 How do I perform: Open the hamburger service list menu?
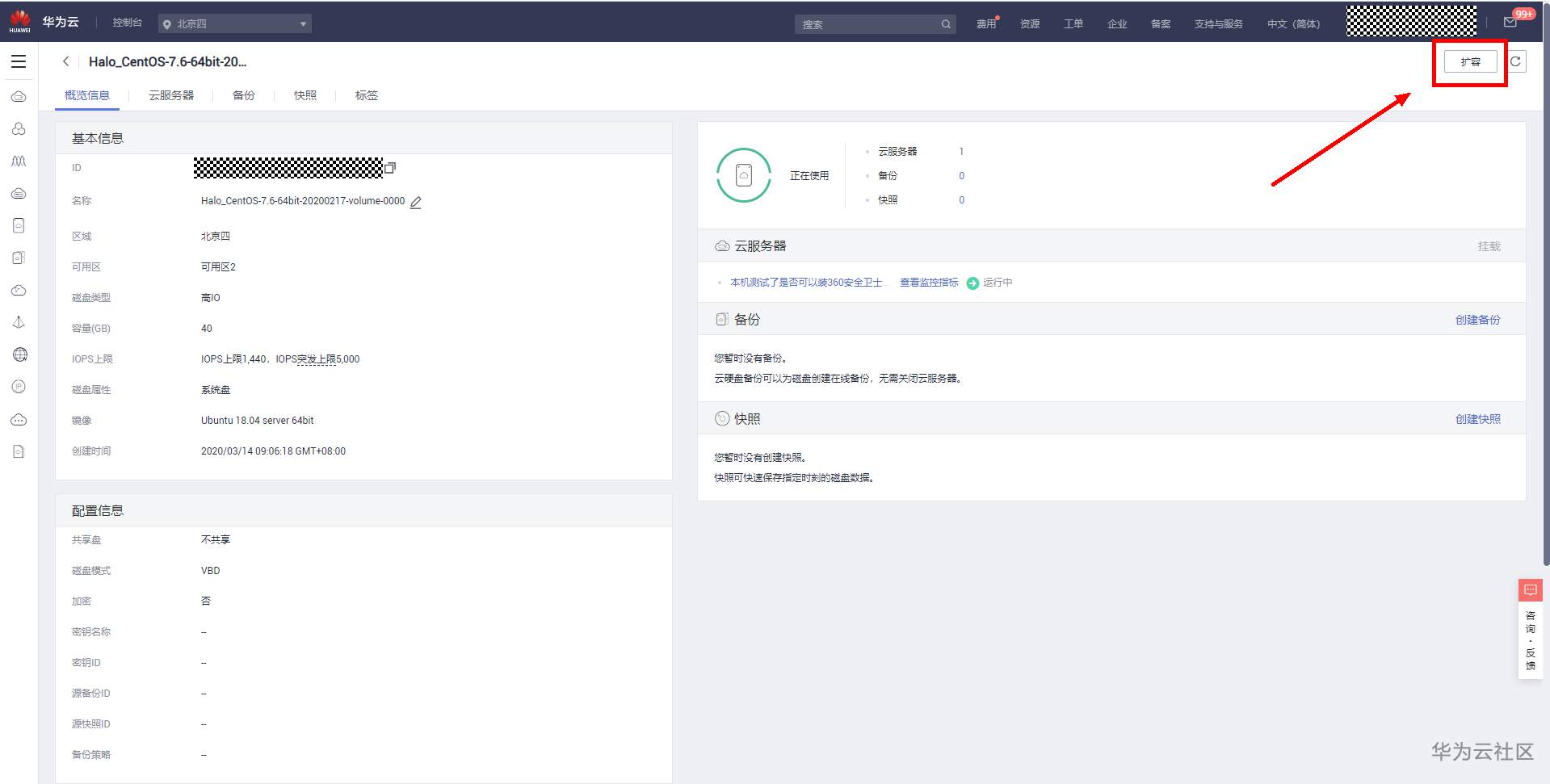click(x=19, y=61)
